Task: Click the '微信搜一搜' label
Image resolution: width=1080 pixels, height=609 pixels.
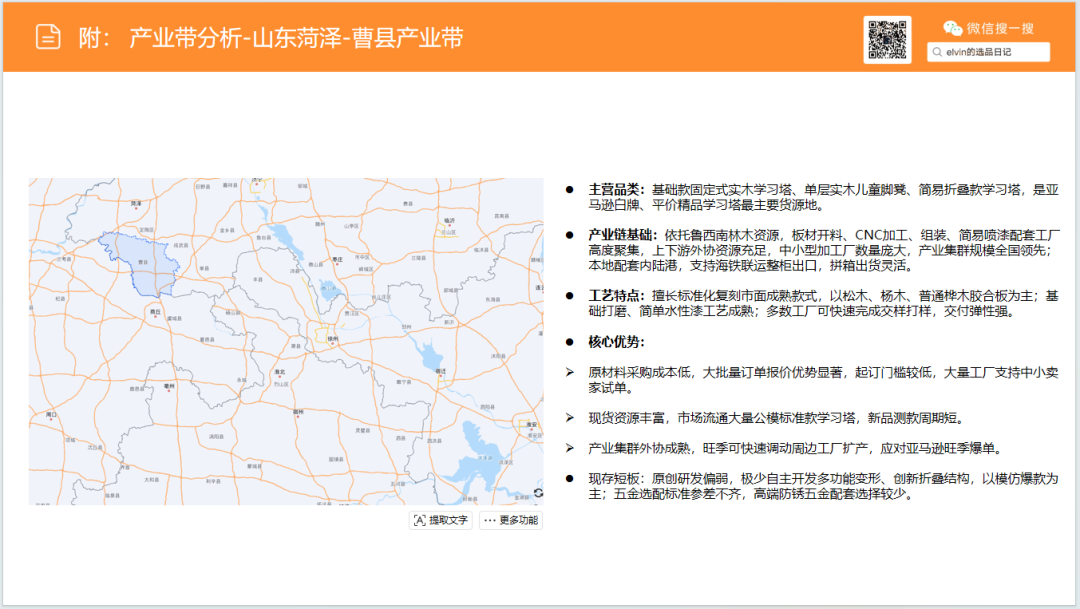Action: point(1000,28)
